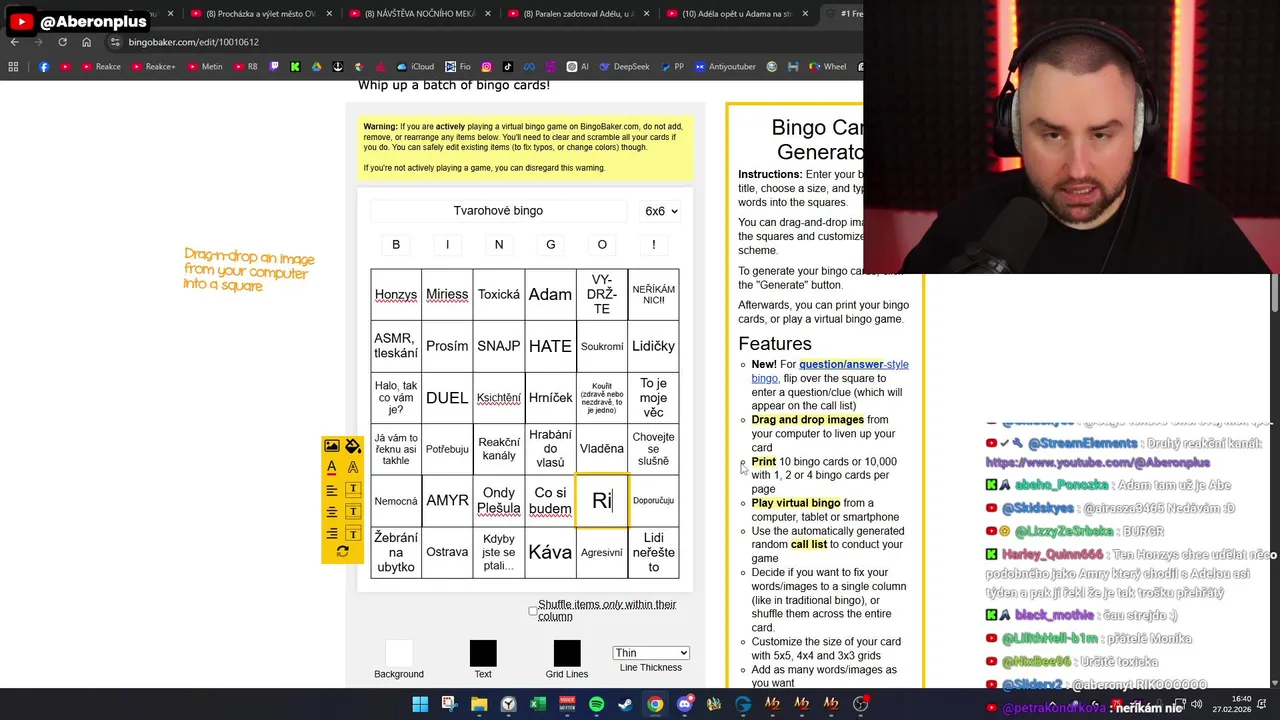1280x720 pixels.
Task: Open the TikTok bookmark icon
Action: [x=508, y=67]
